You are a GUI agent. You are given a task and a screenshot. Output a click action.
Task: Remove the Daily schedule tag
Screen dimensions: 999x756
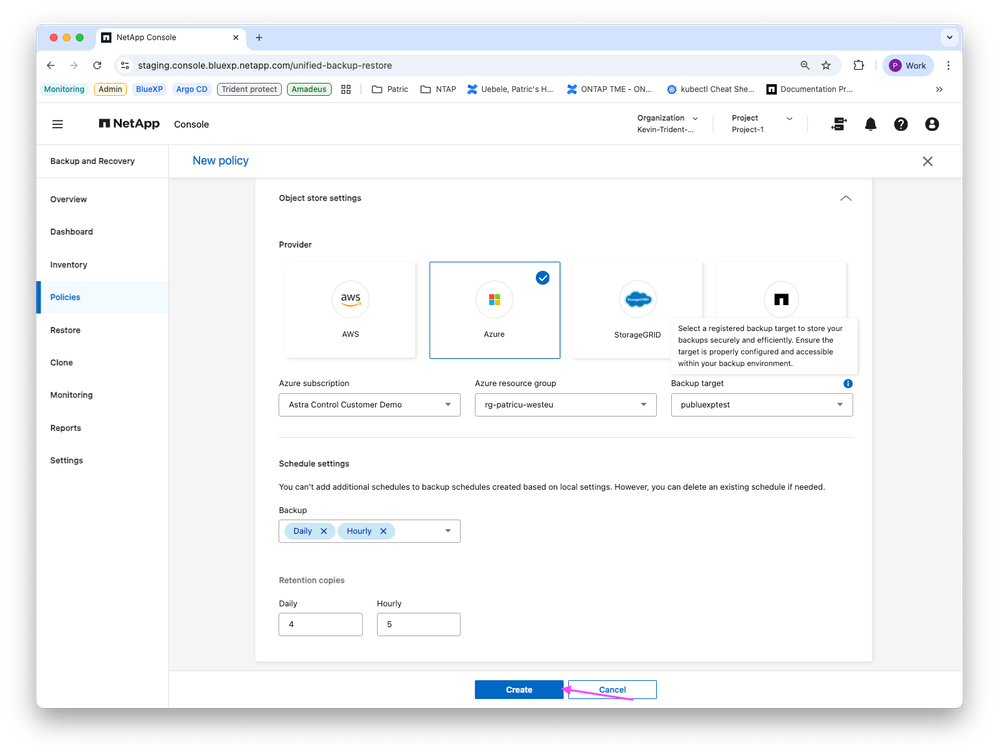pos(324,531)
